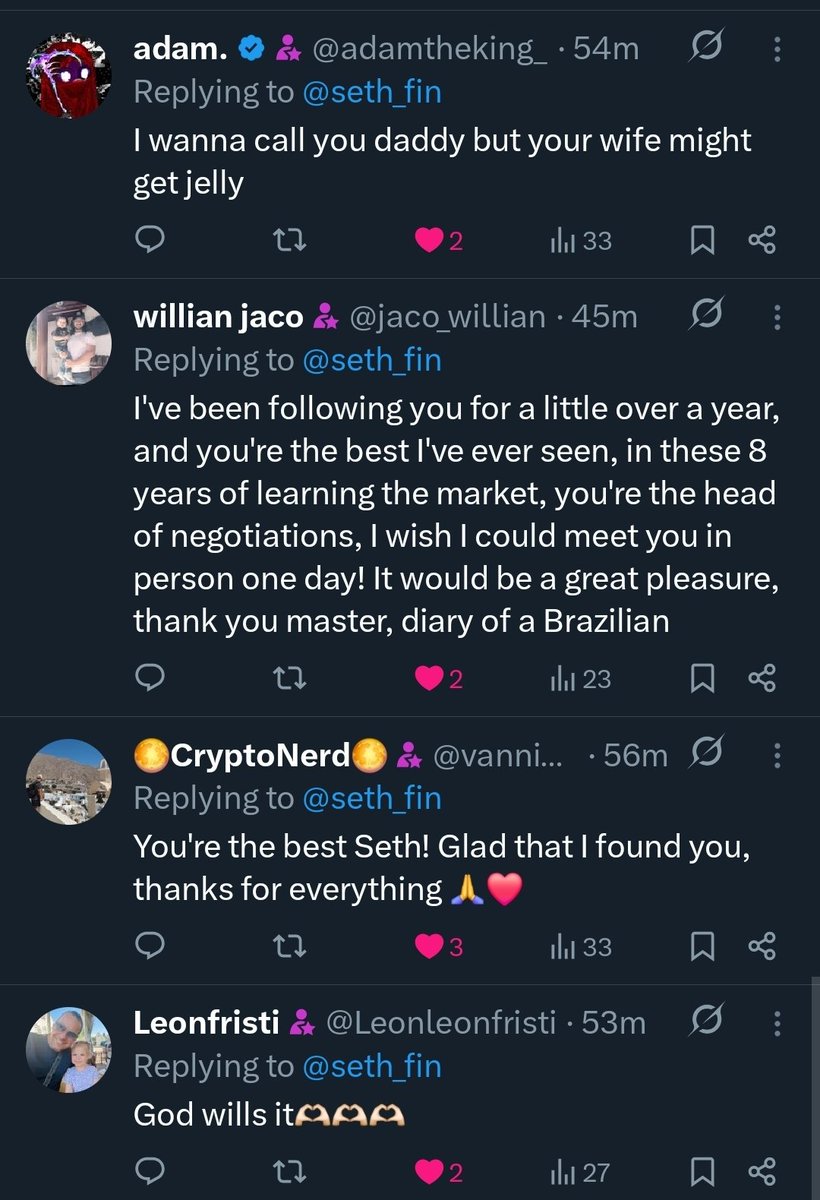This screenshot has width=820, height=1200.
Task: Open the @seth_fin link in adam.'s reply
Action: click(x=371, y=93)
